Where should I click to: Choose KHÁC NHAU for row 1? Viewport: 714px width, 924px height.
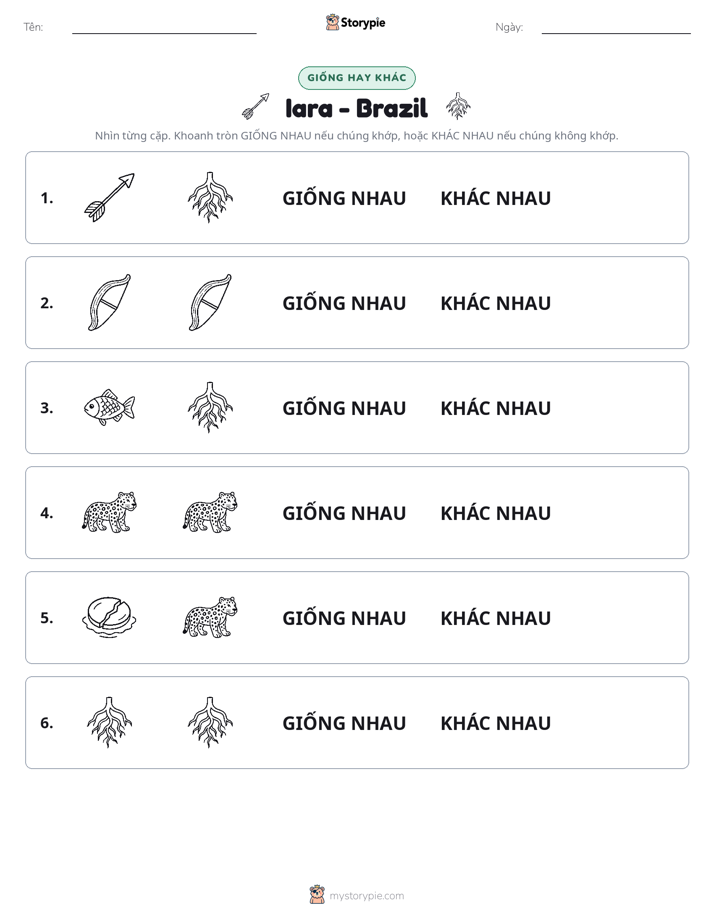[x=495, y=198]
